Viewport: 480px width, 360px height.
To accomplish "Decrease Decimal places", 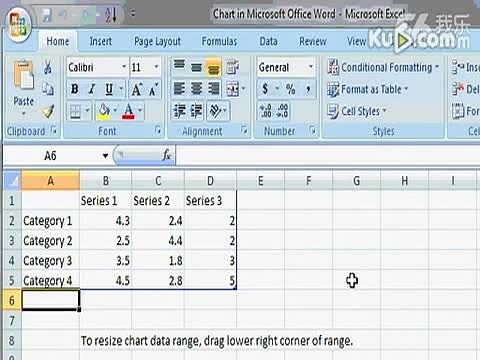I will pyautogui.click(x=282, y=111).
